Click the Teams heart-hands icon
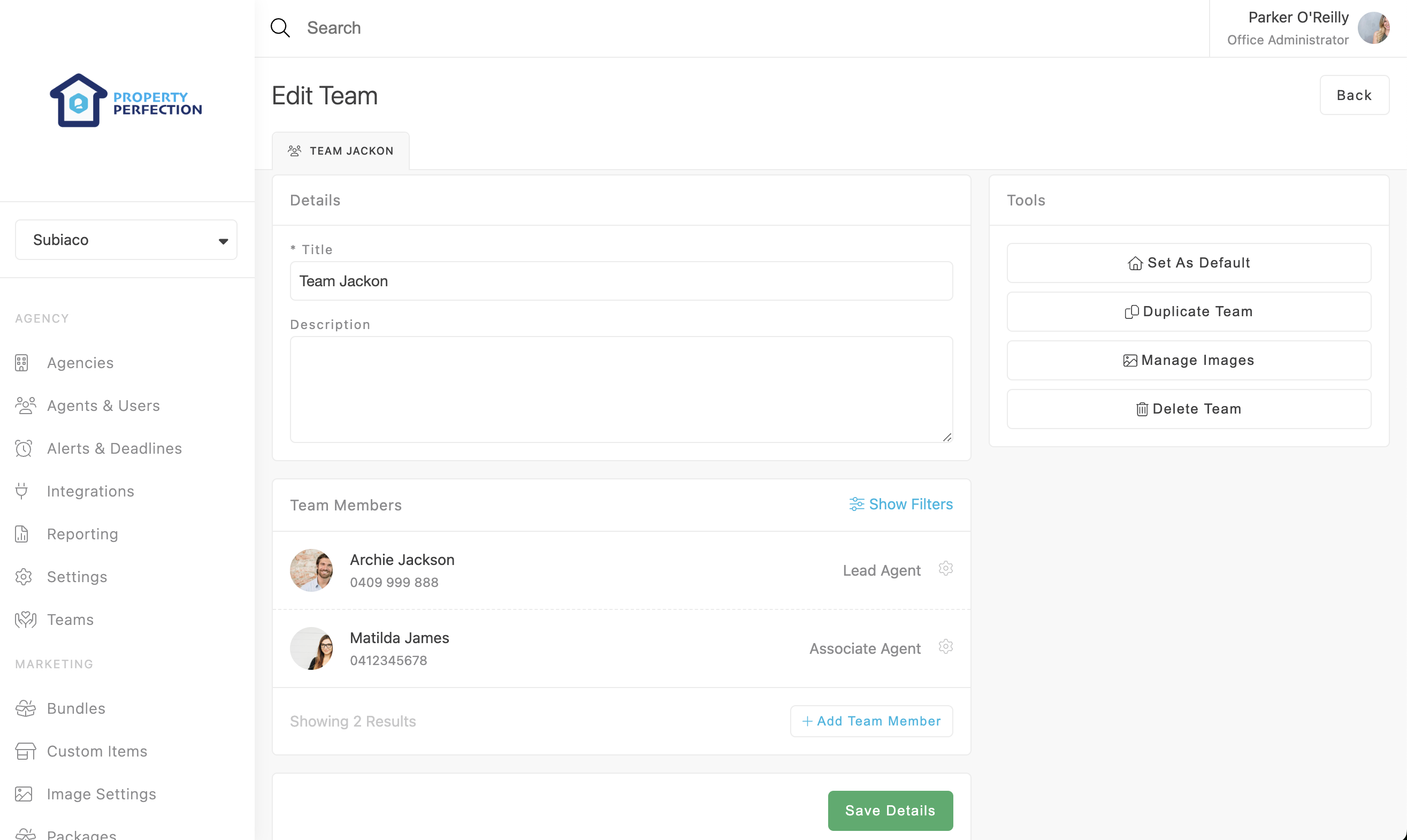 26,620
